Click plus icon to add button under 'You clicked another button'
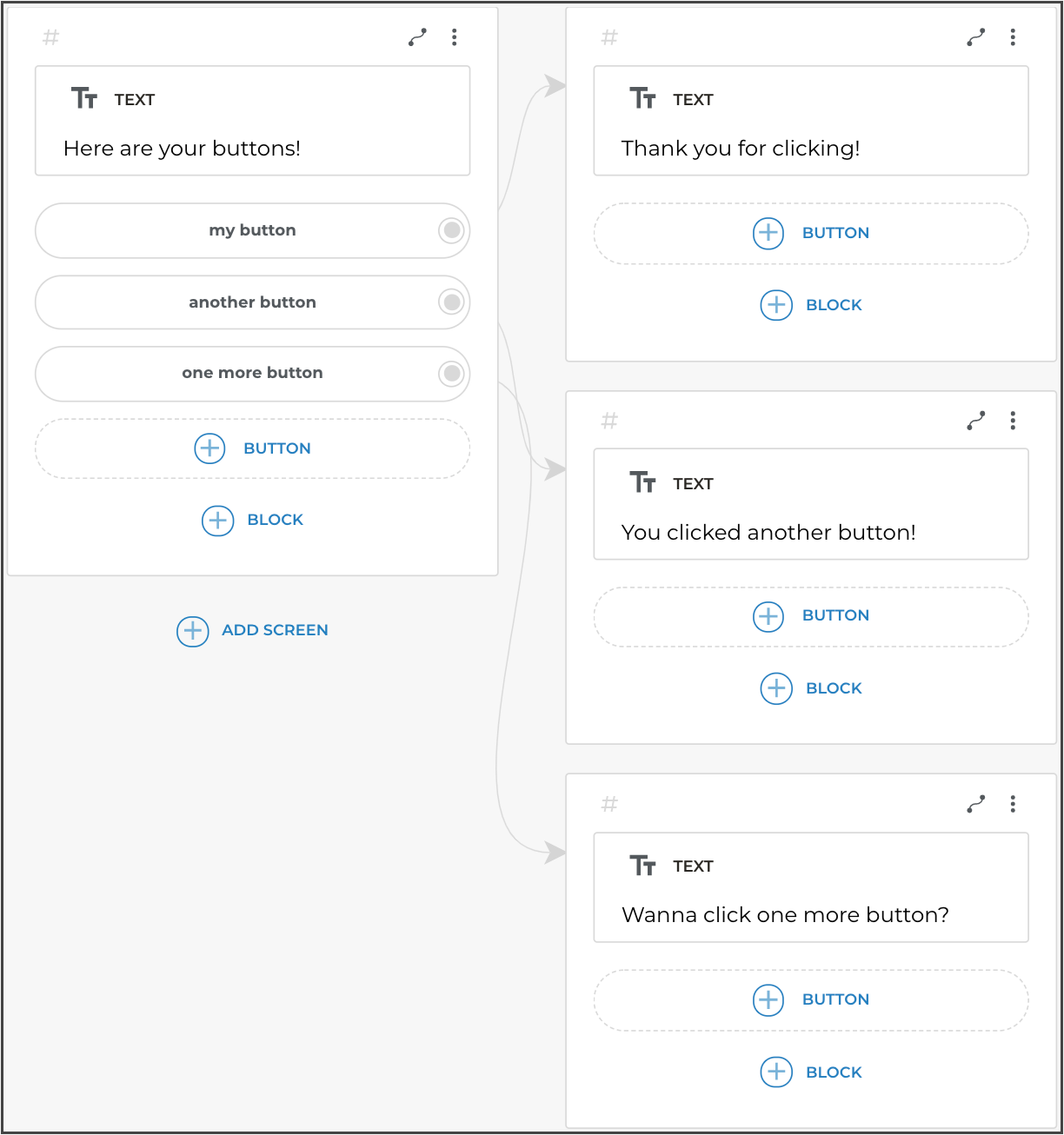The image size is (1064, 1135). (x=768, y=616)
